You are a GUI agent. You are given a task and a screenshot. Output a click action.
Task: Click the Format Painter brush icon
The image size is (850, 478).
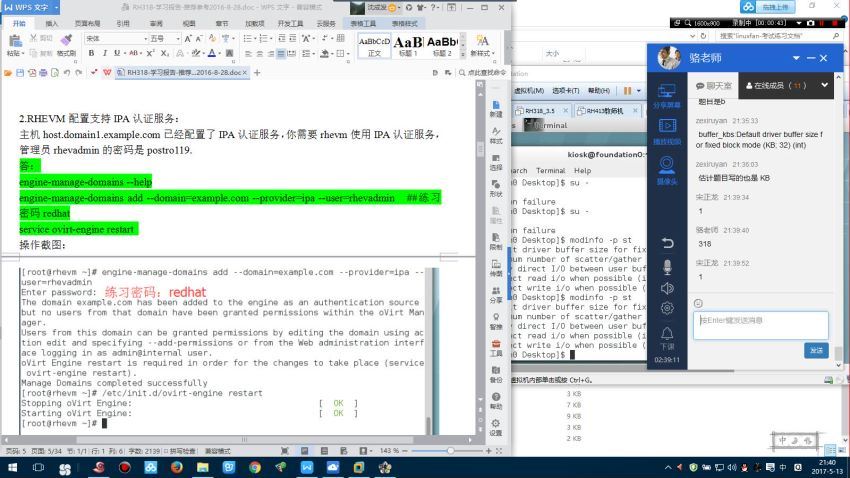pyautogui.click(x=66, y=40)
